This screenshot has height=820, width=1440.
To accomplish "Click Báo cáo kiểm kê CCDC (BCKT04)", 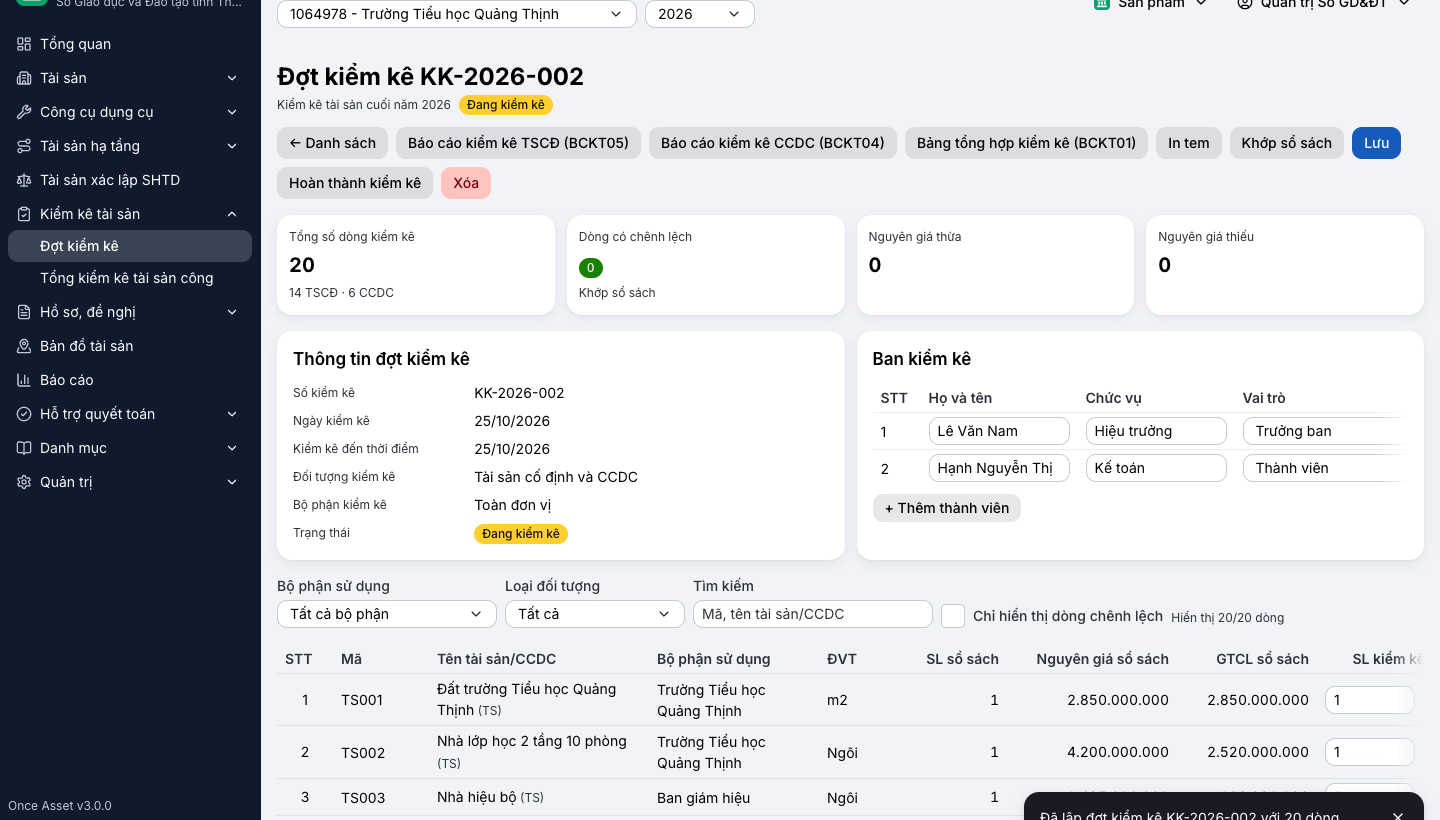I will 773,143.
